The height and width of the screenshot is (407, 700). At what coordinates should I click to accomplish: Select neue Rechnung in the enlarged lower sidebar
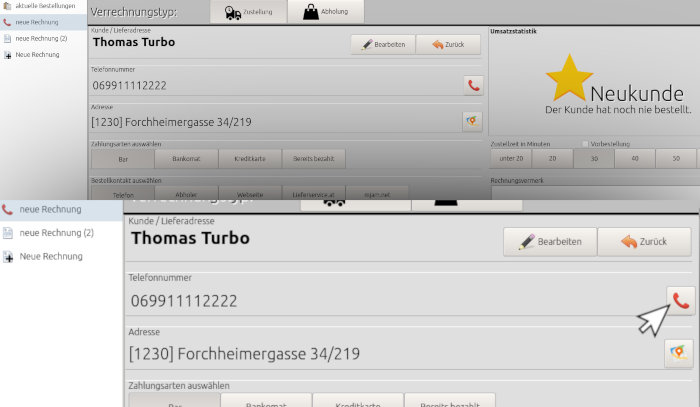tap(61, 209)
